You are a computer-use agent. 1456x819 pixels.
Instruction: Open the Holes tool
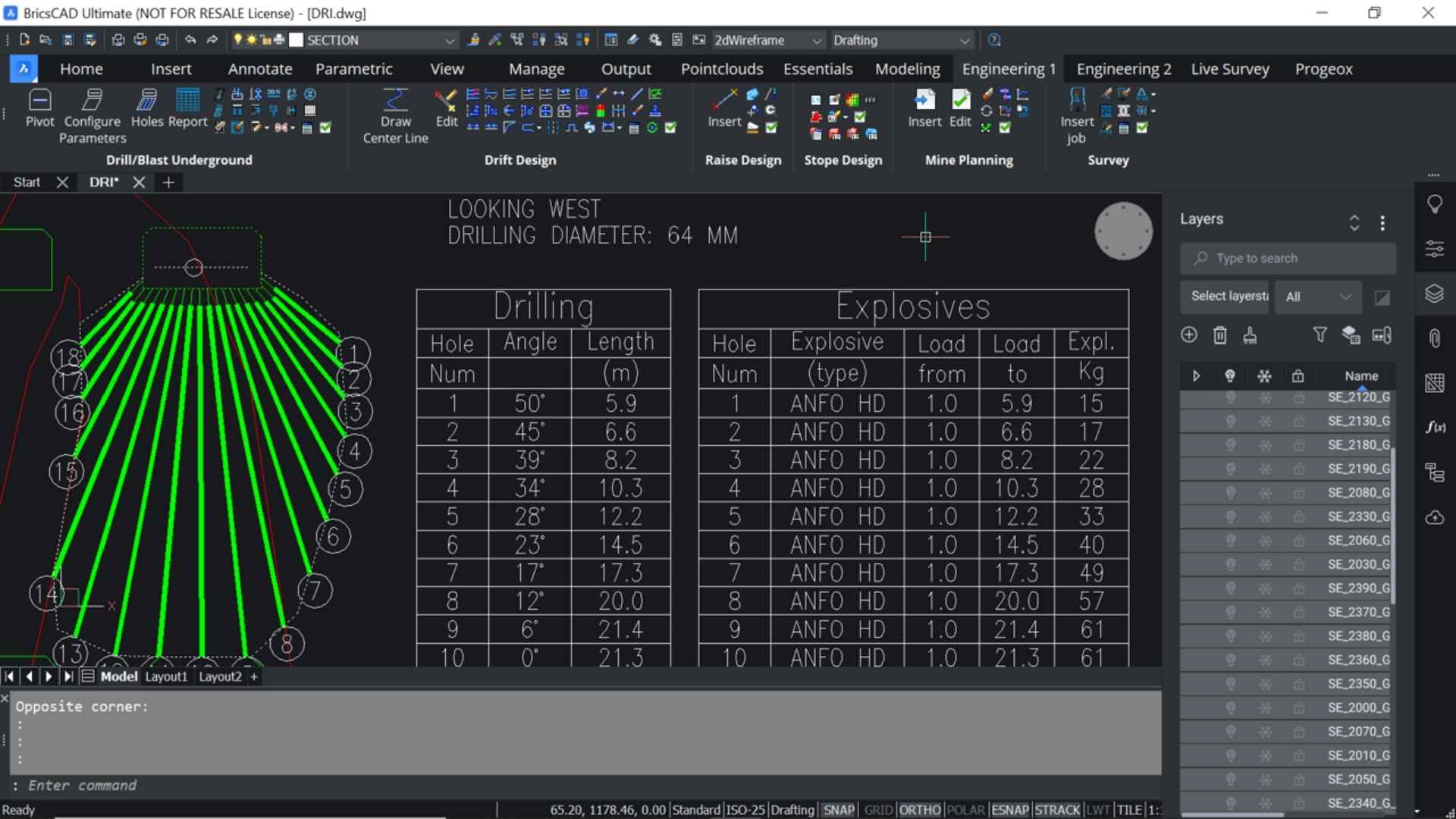pos(146,111)
